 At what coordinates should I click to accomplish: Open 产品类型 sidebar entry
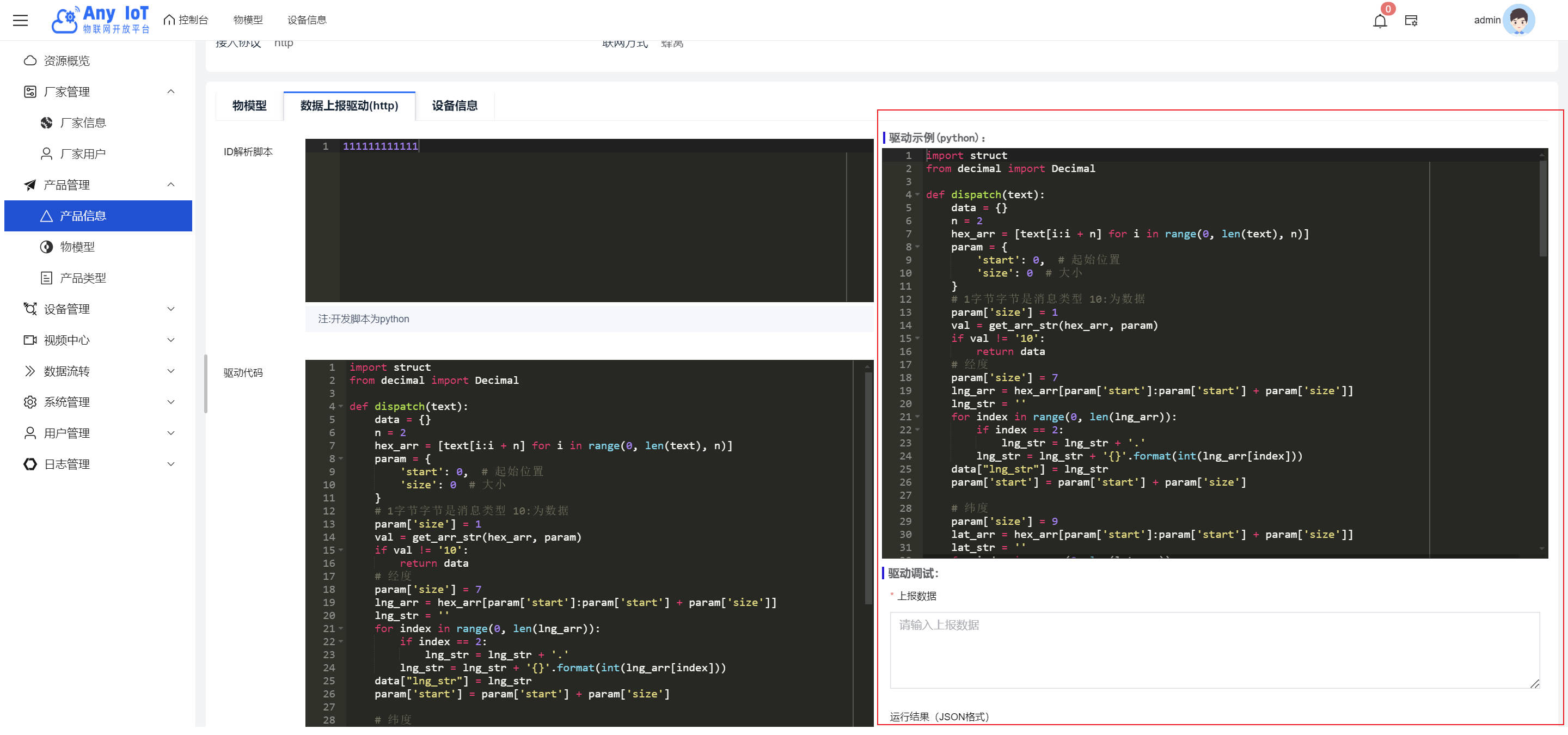click(83, 278)
